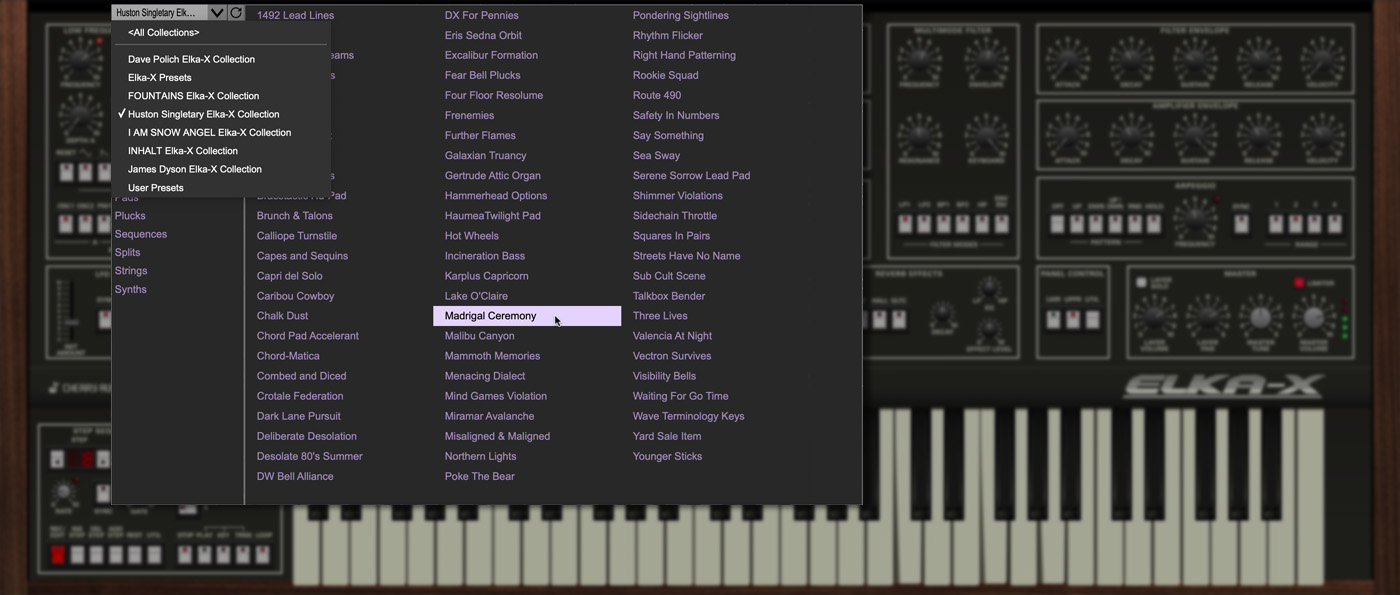
Task: Load Desolate 80's Summer preset
Action: (x=309, y=456)
